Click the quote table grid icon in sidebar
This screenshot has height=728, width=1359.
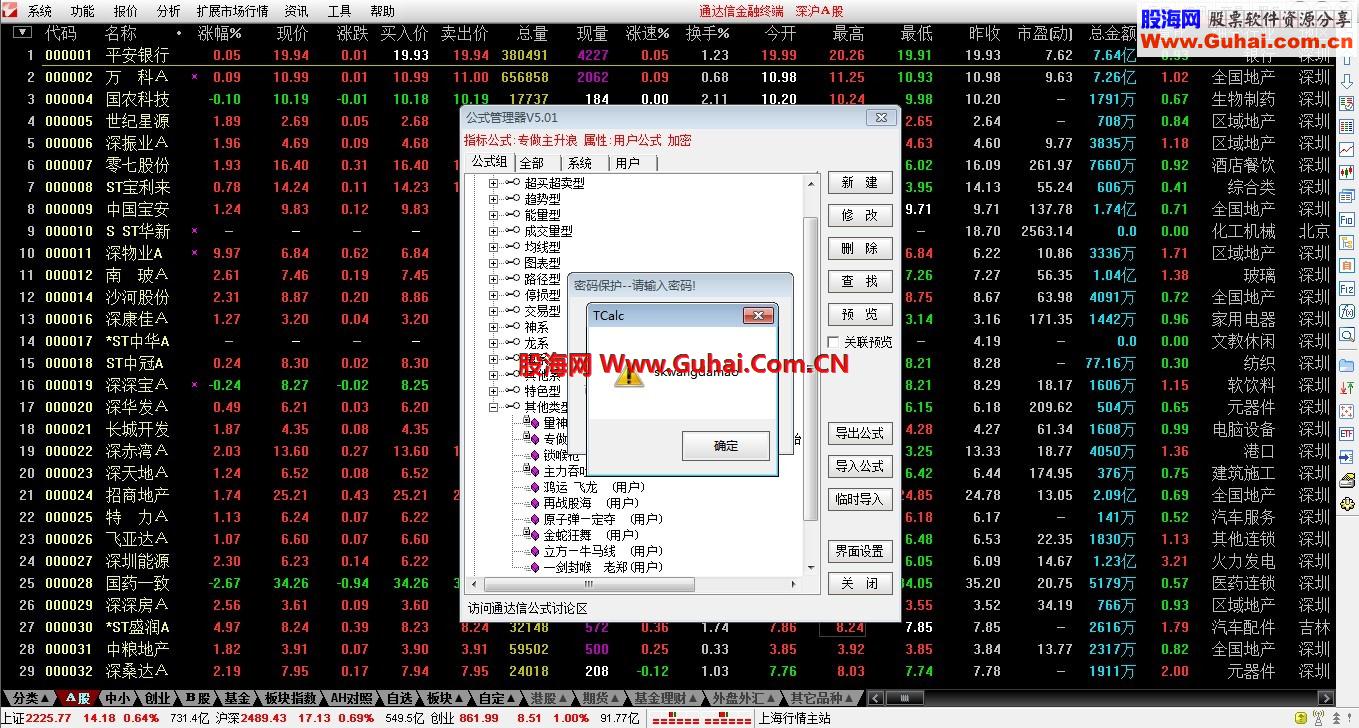click(x=1346, y=126)
